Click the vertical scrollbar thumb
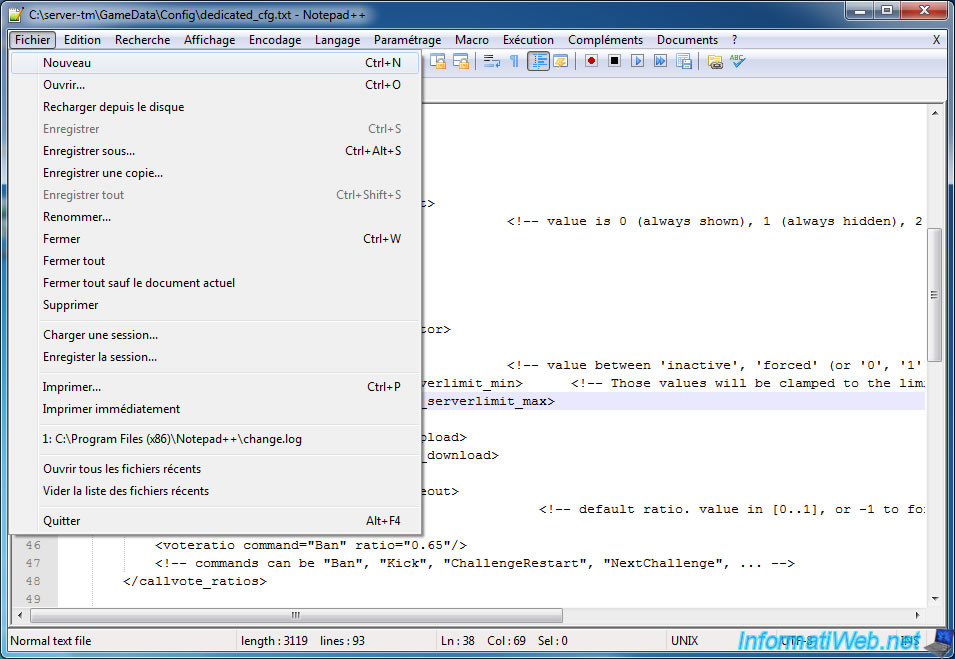955x659 pixels. point(934,295)
